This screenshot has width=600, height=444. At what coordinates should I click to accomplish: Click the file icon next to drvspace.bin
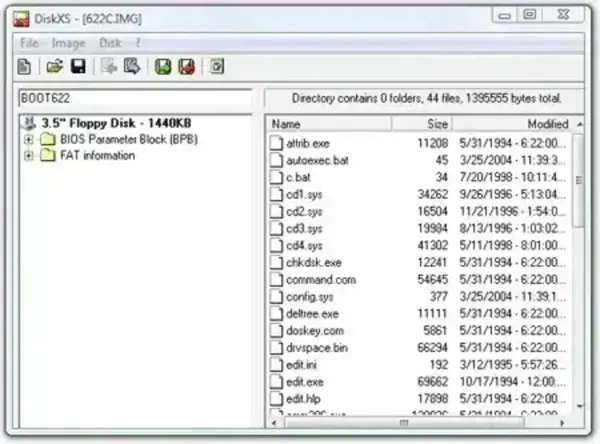(276, 348)
